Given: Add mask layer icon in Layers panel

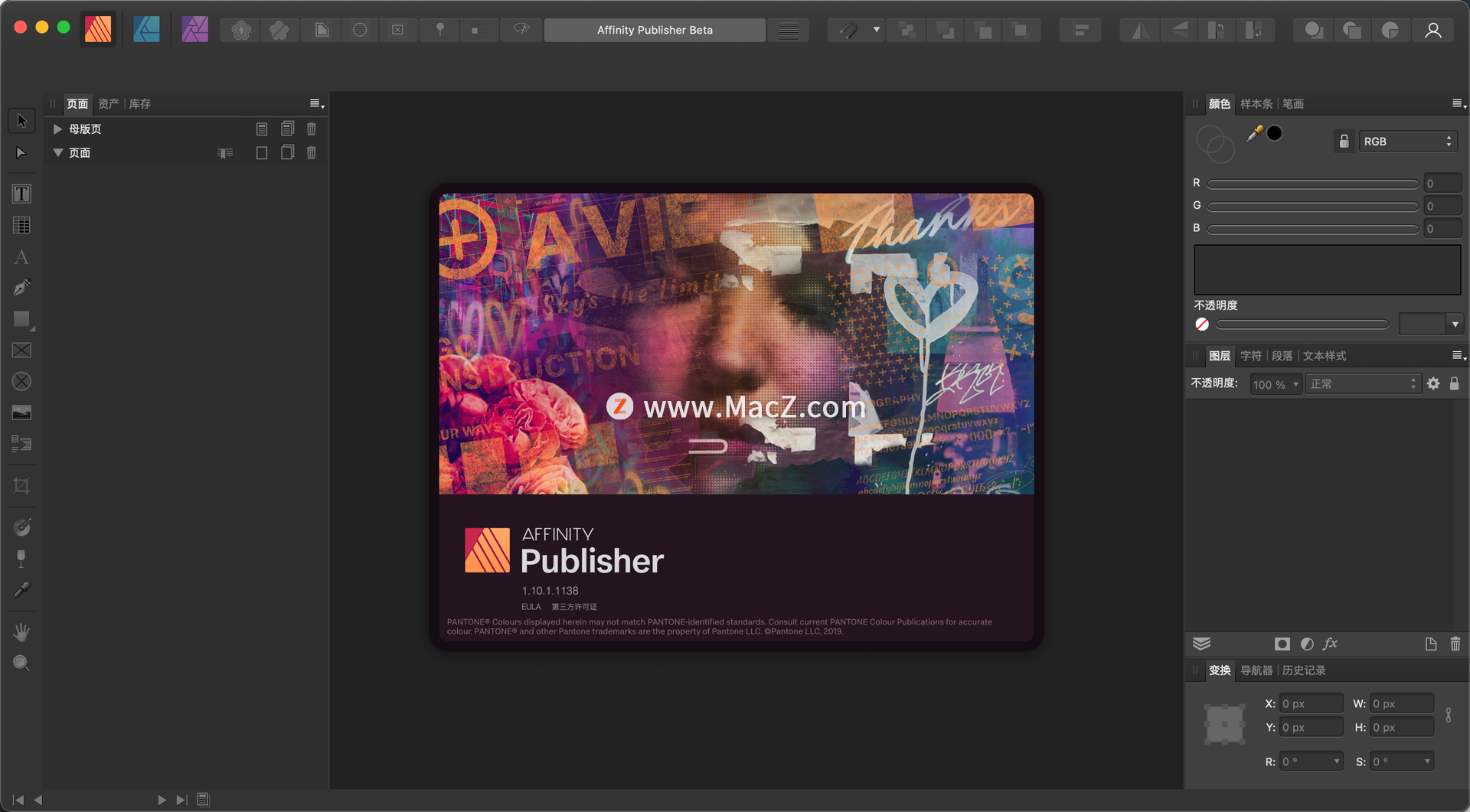Looking at the screenshot, I should pos(1282,644).
